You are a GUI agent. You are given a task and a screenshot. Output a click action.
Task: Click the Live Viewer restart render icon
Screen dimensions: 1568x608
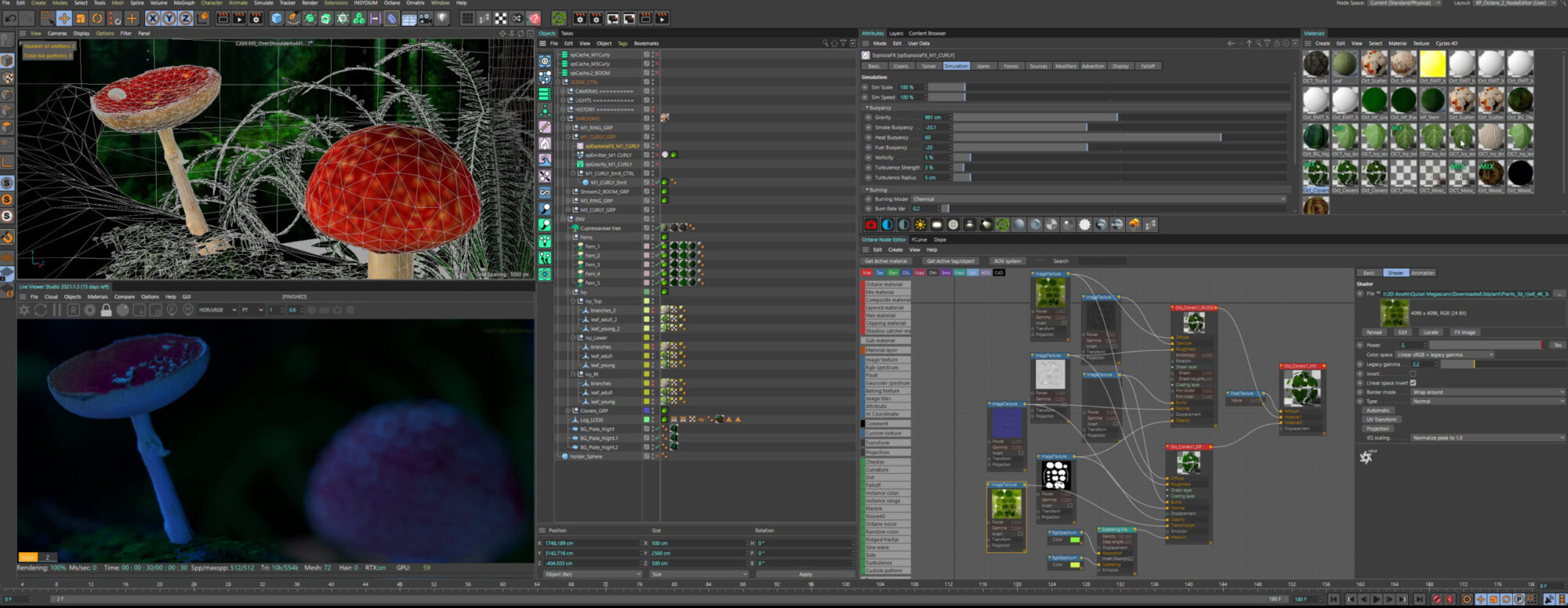(x=41, y=310)
